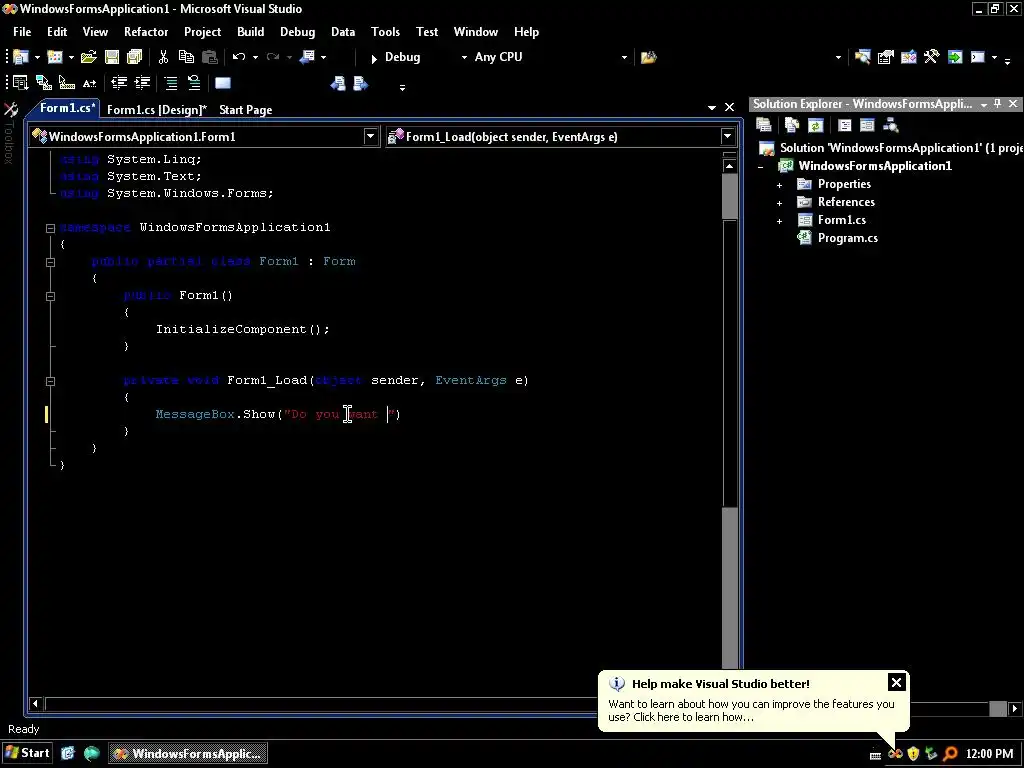The height and width of the screenshot is (768, 1024).
Task: Click View Code icon in Solution Explorer
Action: [x=844, y=125]
